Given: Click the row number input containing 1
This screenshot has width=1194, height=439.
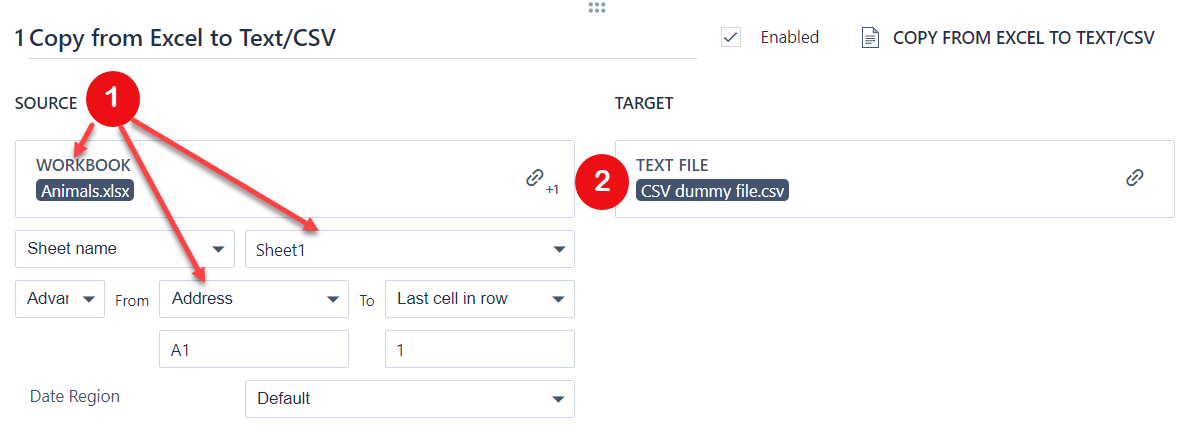Looking at the screenshot, I should 479,349.
